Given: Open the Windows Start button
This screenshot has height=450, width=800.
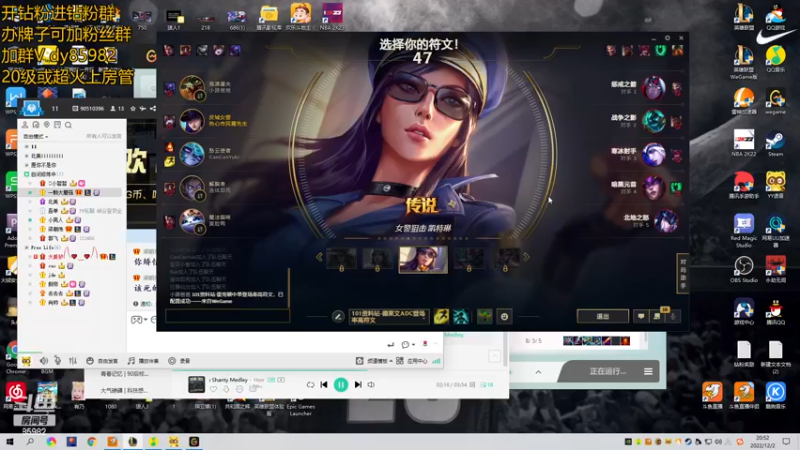Looking at the screenshot, I should (10, 442).
